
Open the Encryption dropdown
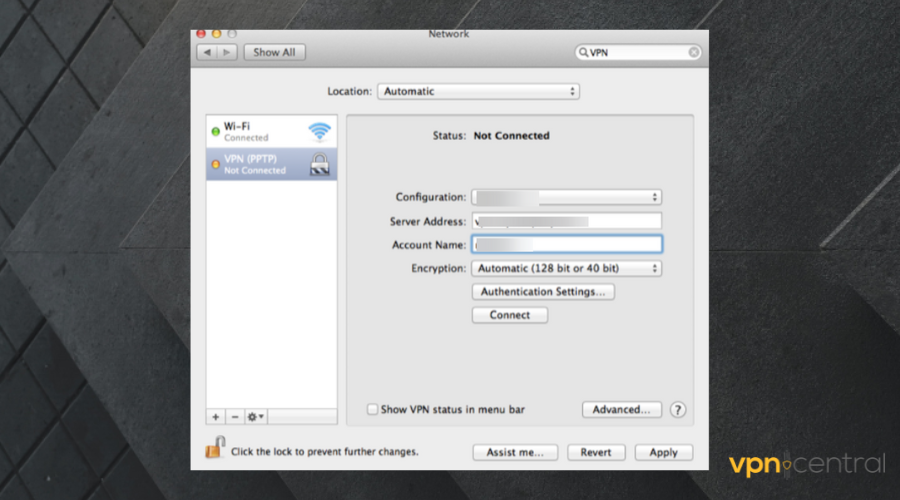pyautogui.click(x=567, y=268)
